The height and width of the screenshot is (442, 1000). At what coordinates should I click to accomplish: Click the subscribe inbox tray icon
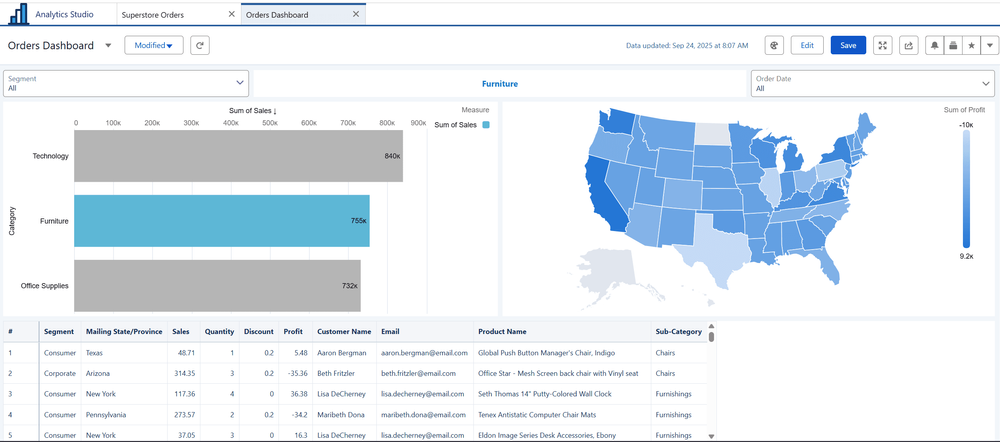coord(953,45)
